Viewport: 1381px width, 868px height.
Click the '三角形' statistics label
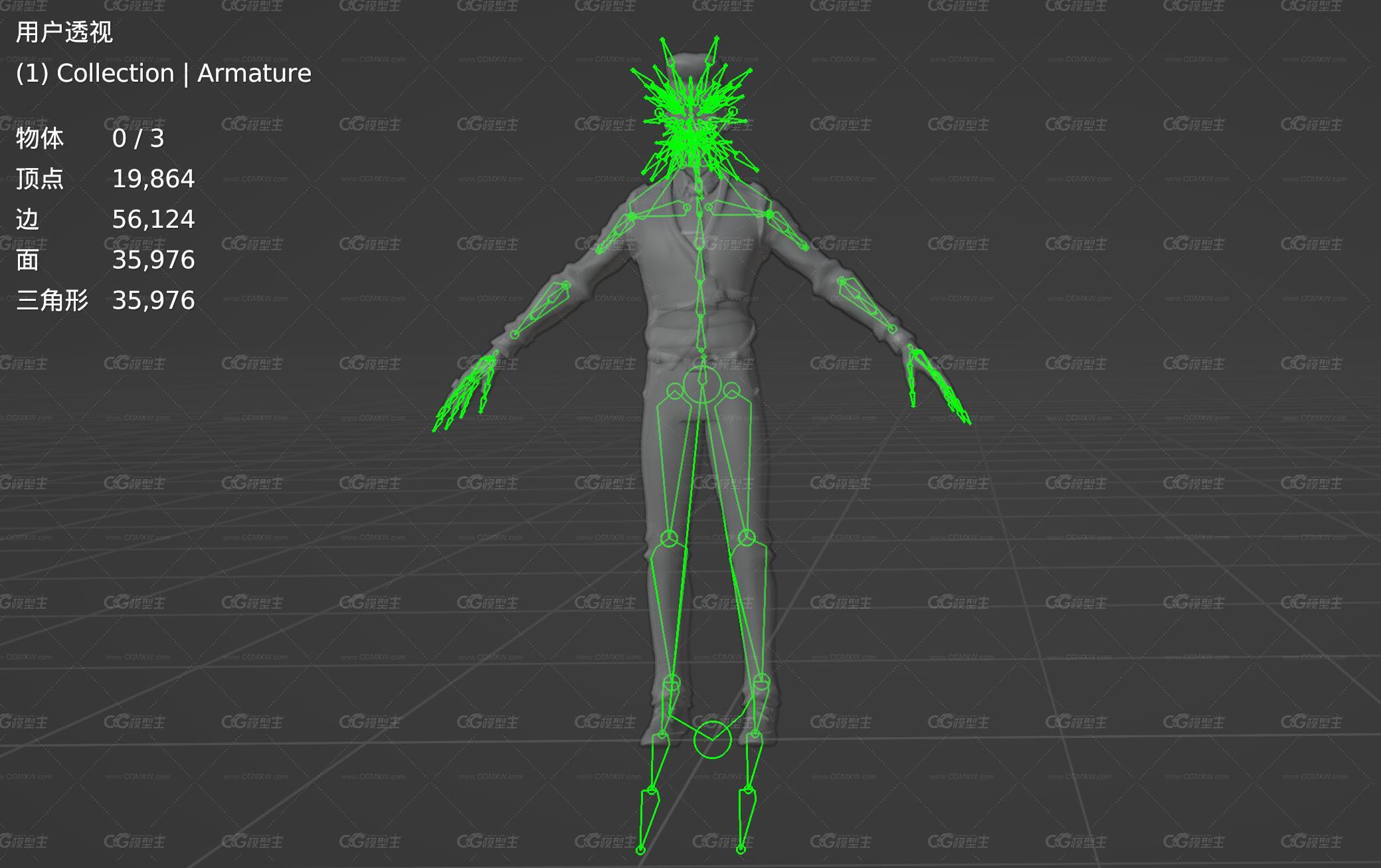coord(52,300)
